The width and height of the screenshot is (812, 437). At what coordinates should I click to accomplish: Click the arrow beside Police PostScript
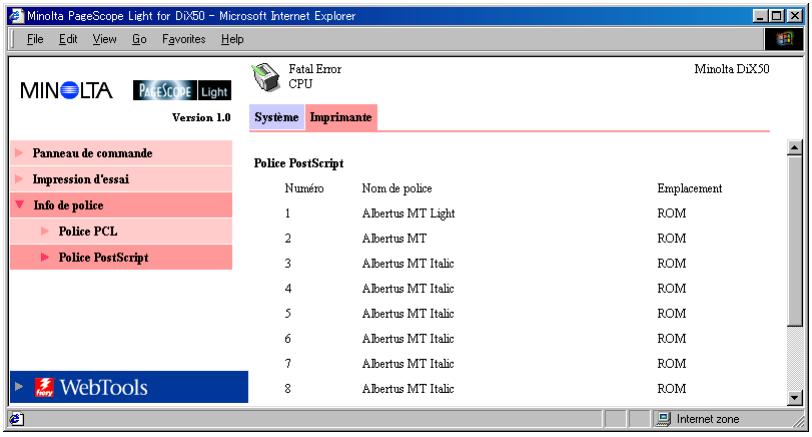point(45,257)
